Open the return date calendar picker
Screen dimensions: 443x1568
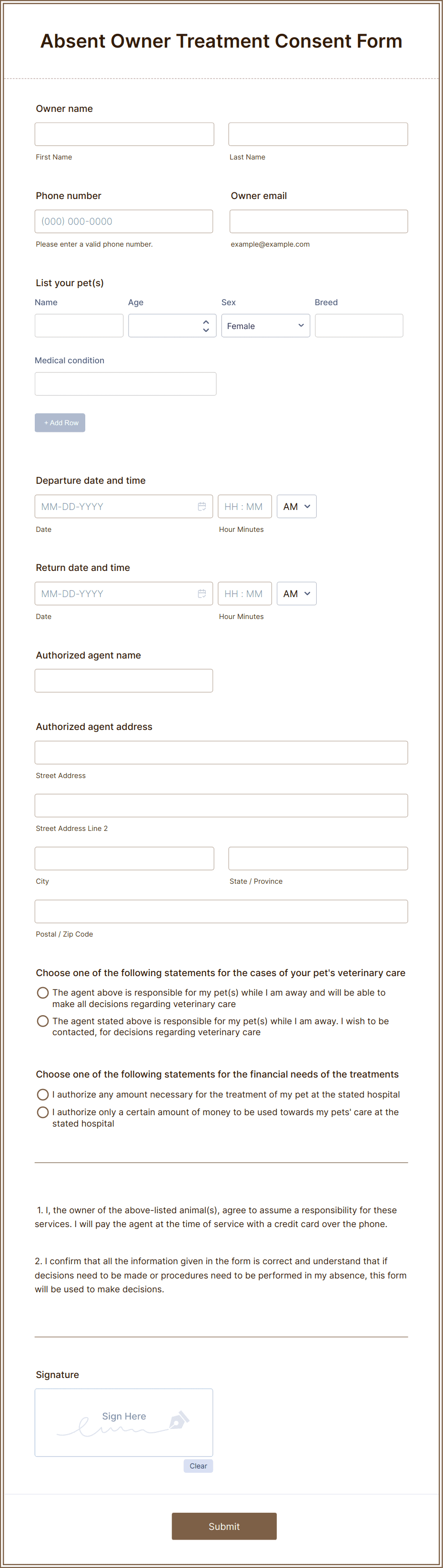point(201,593)
